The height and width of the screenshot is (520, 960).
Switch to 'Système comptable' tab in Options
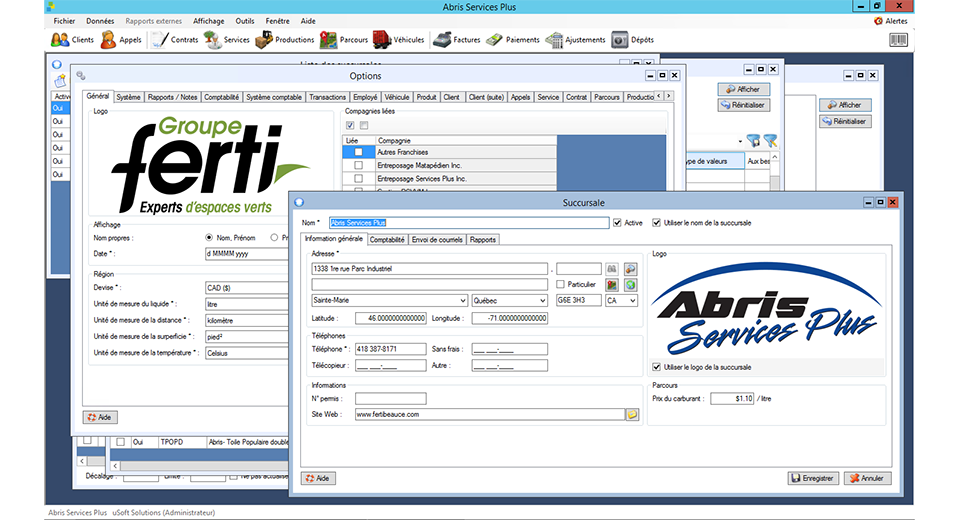click(x=274, y=97)
